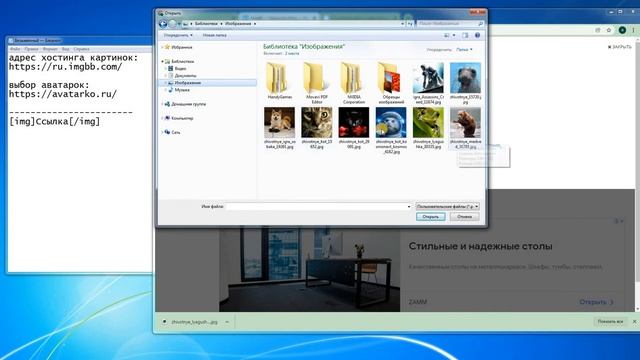Go forward in the Open dialog
This screenshot has height=360, width=640.
pos(173,24)
